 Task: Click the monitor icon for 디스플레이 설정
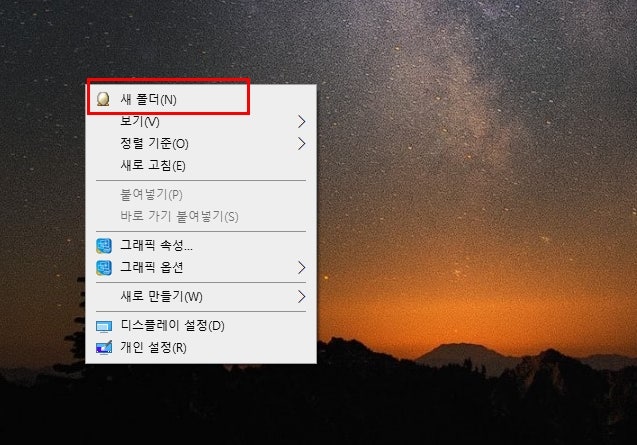point(104,326)
